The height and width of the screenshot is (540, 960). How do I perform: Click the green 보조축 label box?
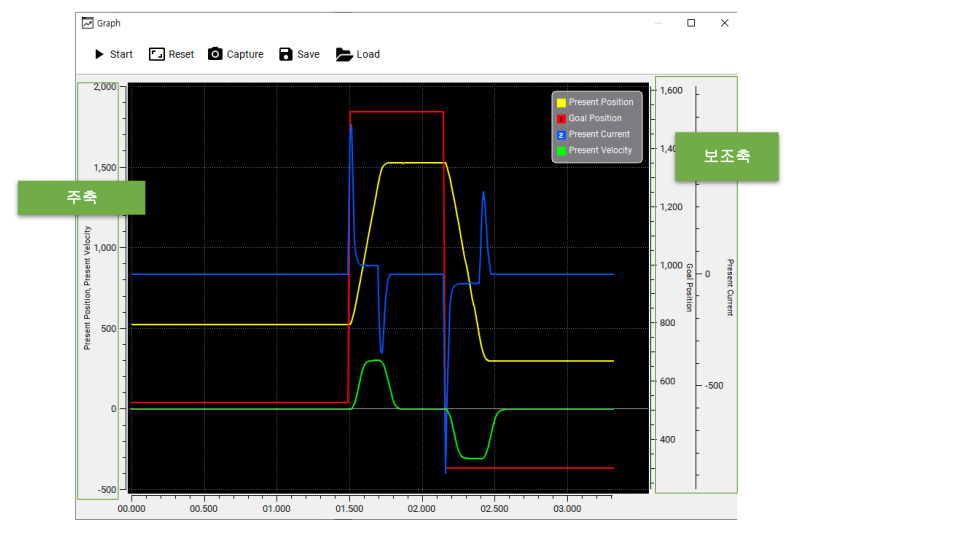726,157
